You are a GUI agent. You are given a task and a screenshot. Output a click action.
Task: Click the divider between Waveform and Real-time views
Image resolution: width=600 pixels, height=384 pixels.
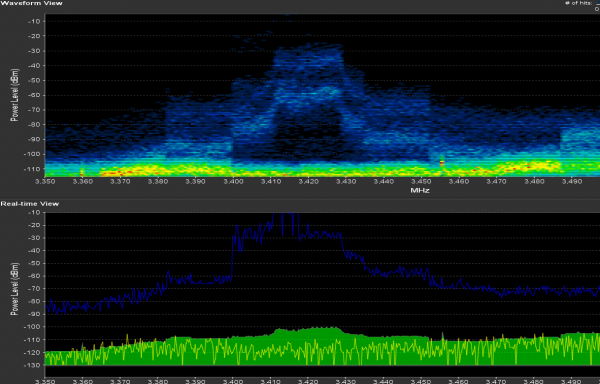pos(300,198)
